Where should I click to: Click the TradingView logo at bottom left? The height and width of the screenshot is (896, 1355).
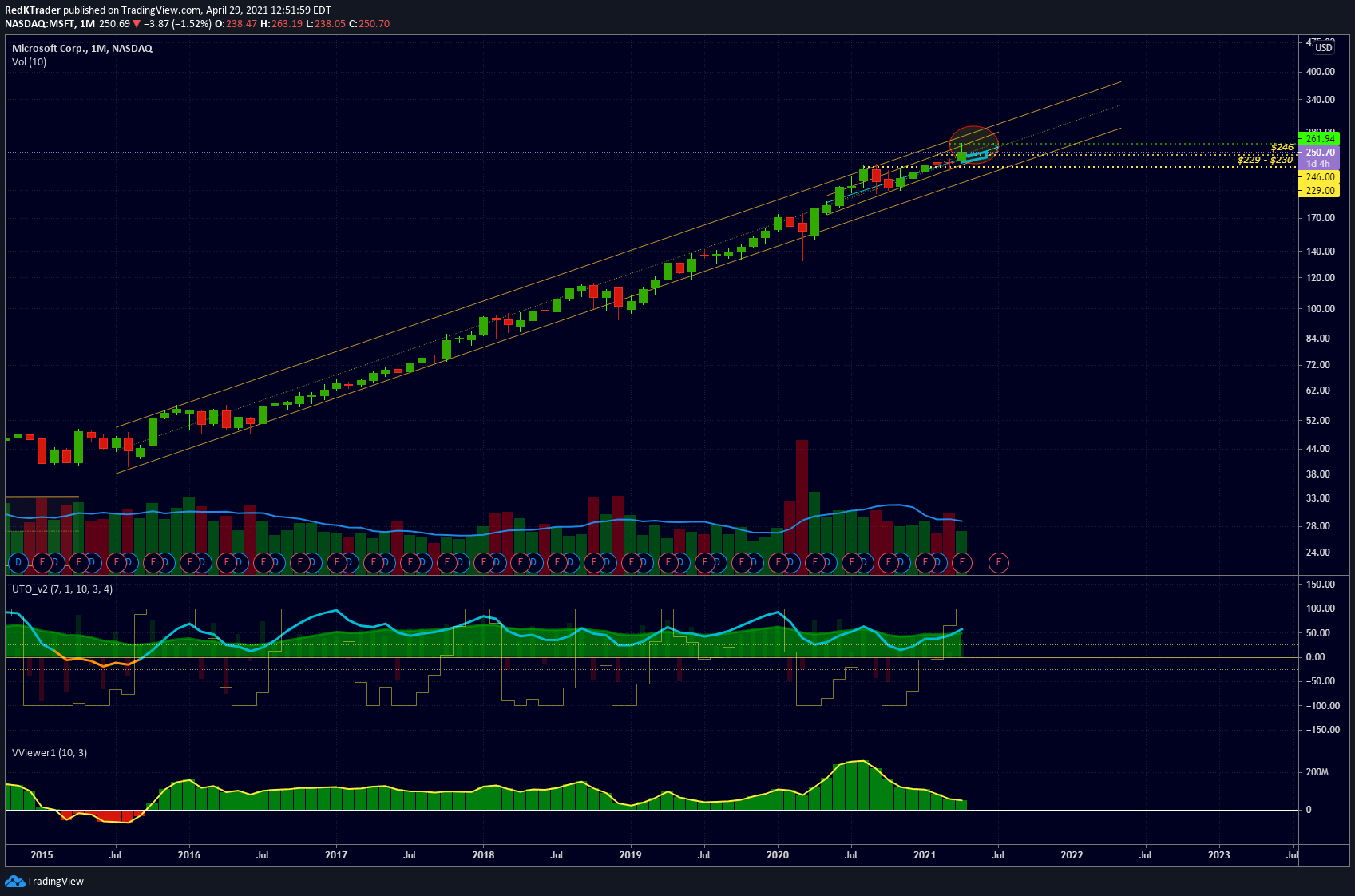coord(44,881)
